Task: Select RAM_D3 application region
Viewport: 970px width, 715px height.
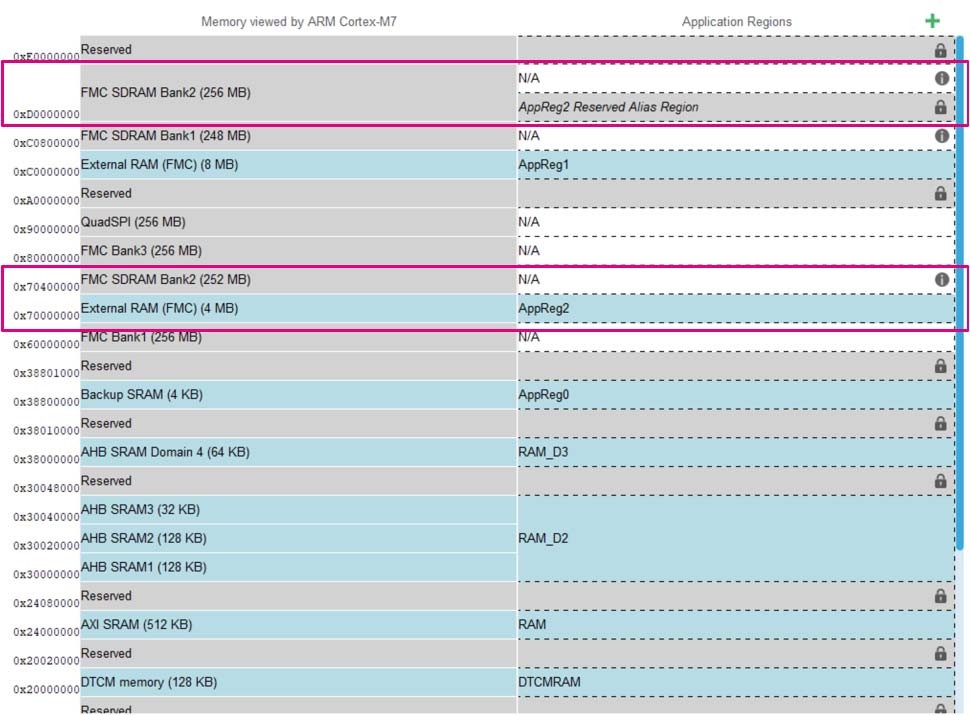Action: click(x=736, y=452)
